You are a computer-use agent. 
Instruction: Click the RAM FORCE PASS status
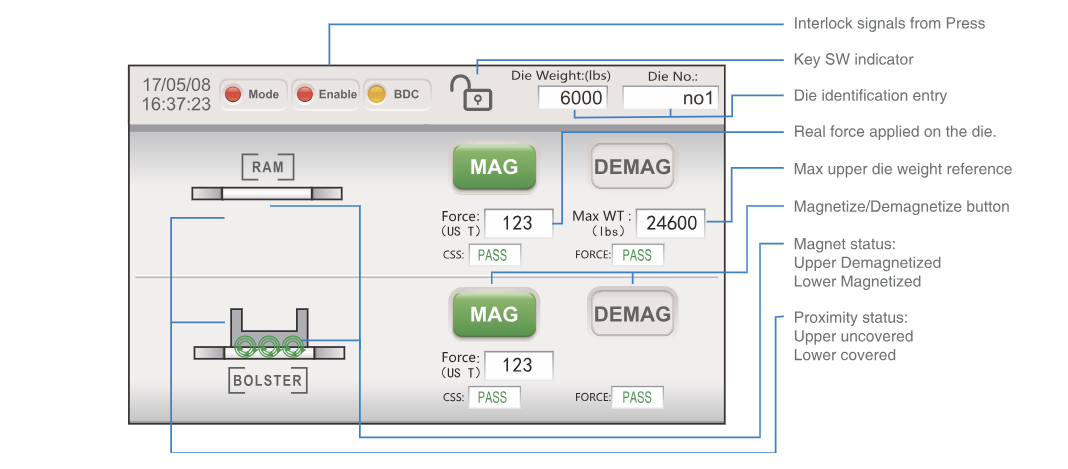click(638, 255)
